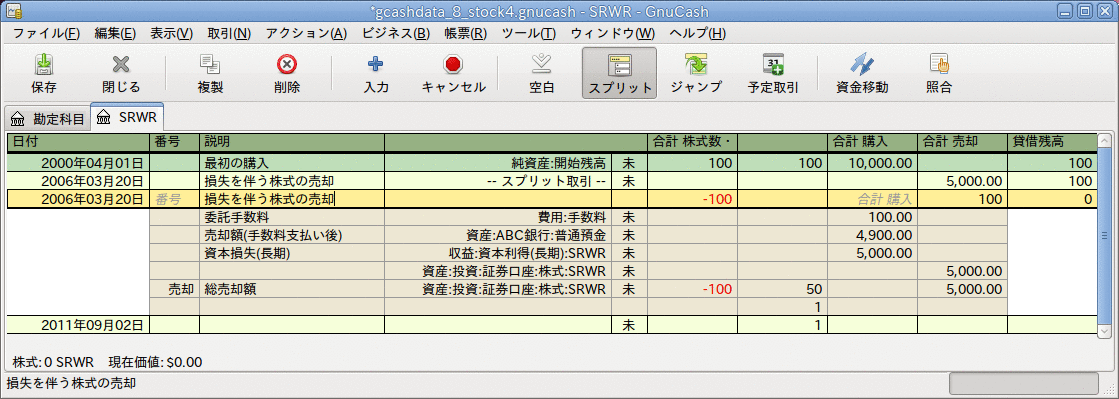Click the Jump (ジャンプ) toolbar icon
The width and height of the screenshot is (1119, 399).
coord(696,74)
